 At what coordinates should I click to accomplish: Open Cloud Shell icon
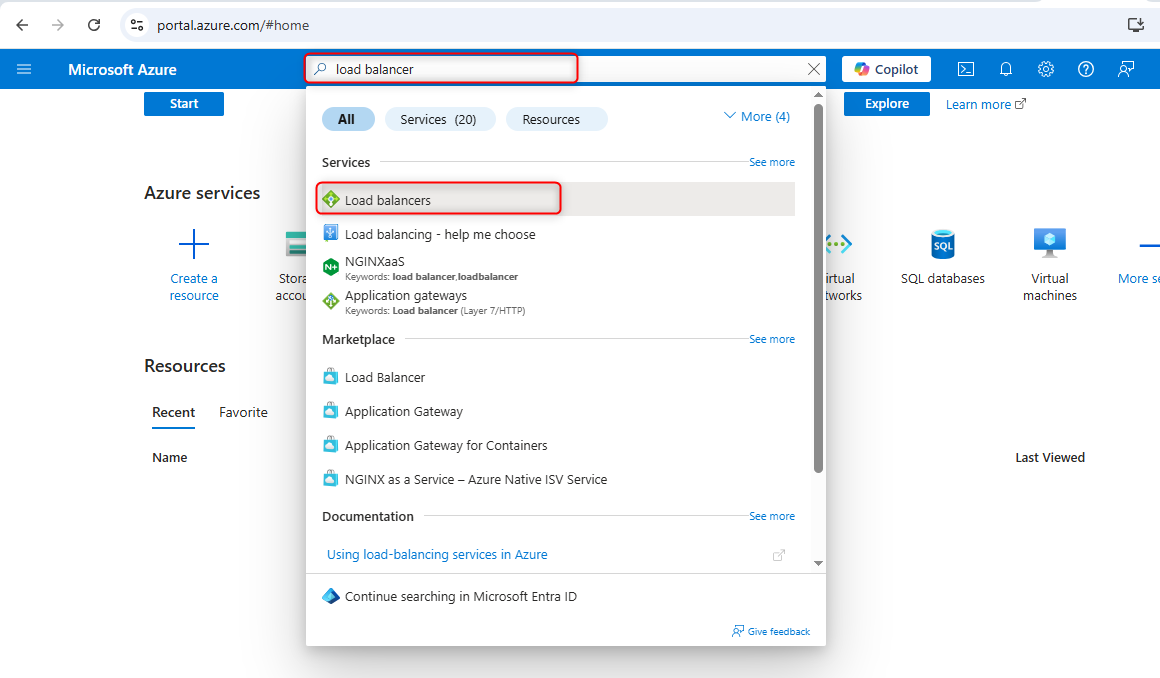tap(965, 69)
